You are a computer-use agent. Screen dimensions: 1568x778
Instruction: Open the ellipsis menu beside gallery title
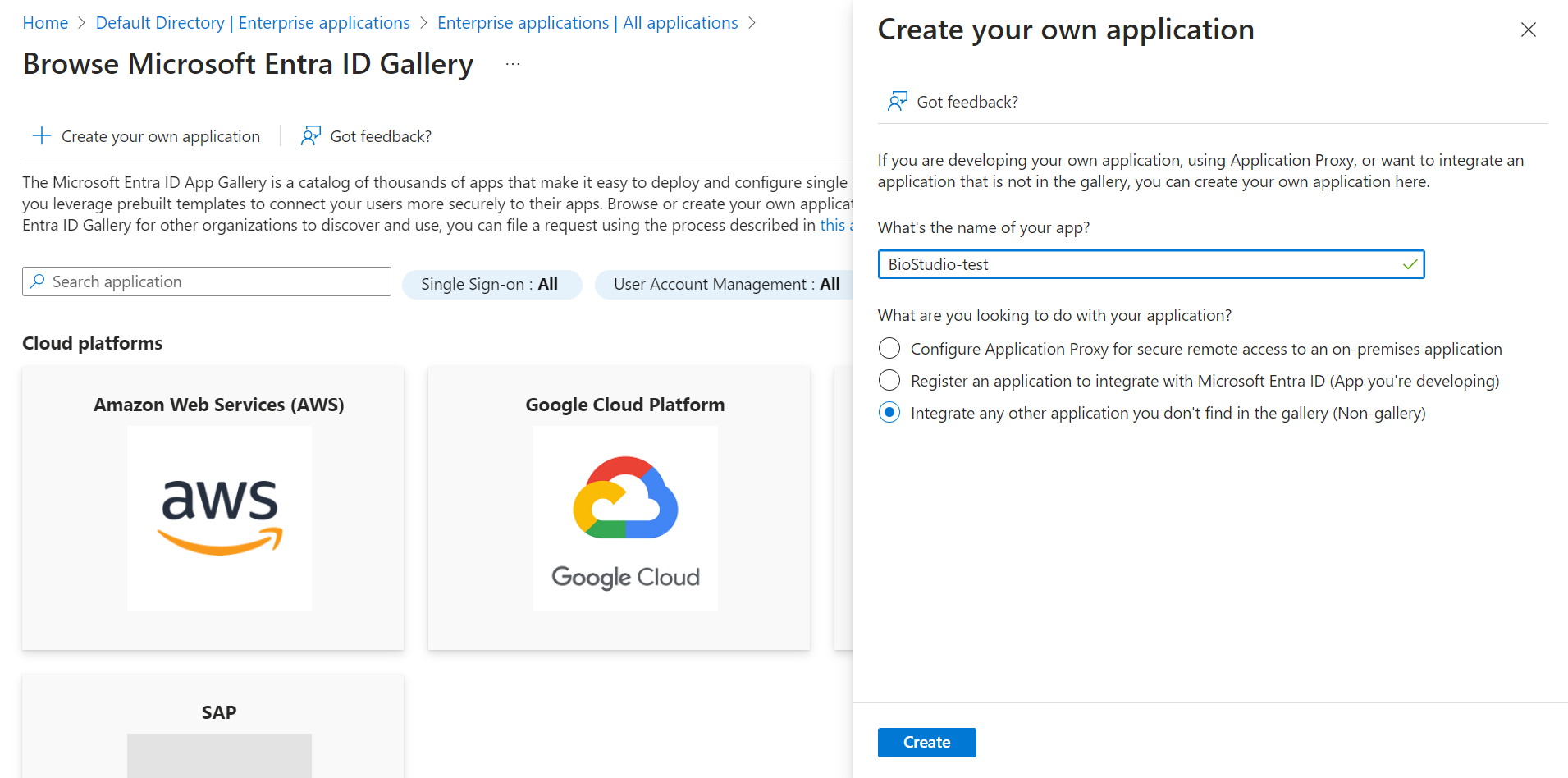[513, 64]
